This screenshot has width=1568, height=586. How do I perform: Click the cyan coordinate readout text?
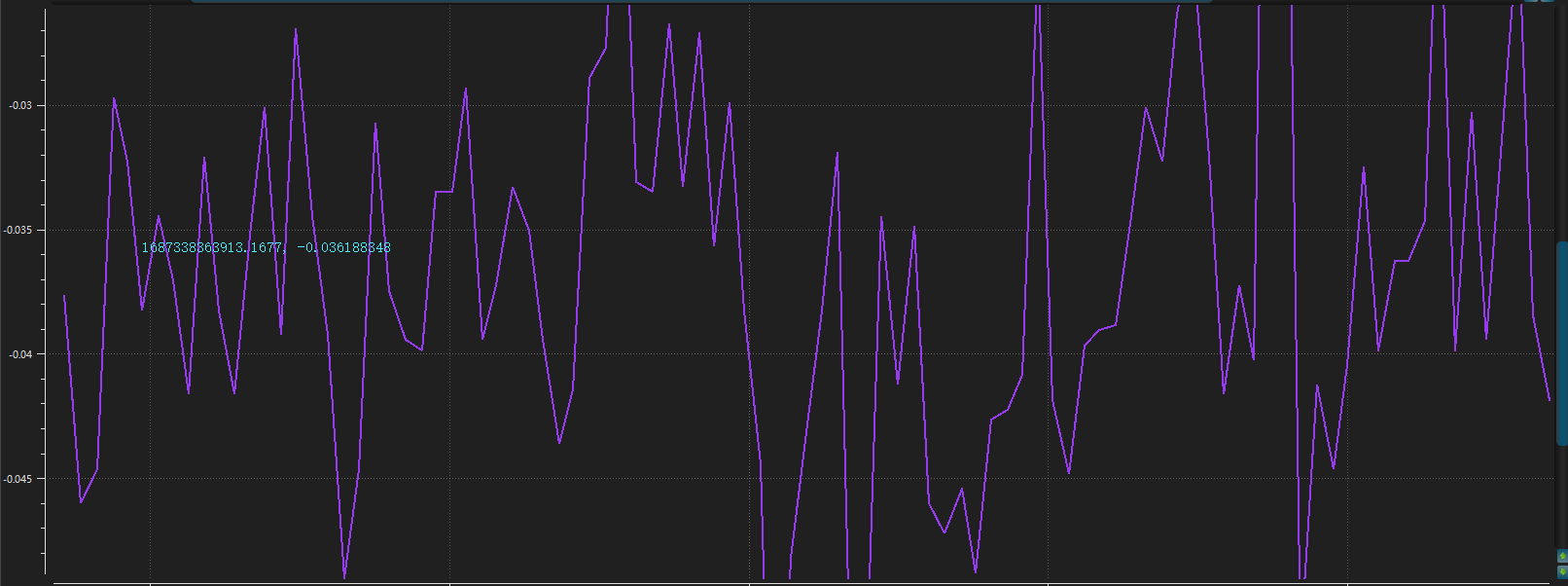click(266, 248)
